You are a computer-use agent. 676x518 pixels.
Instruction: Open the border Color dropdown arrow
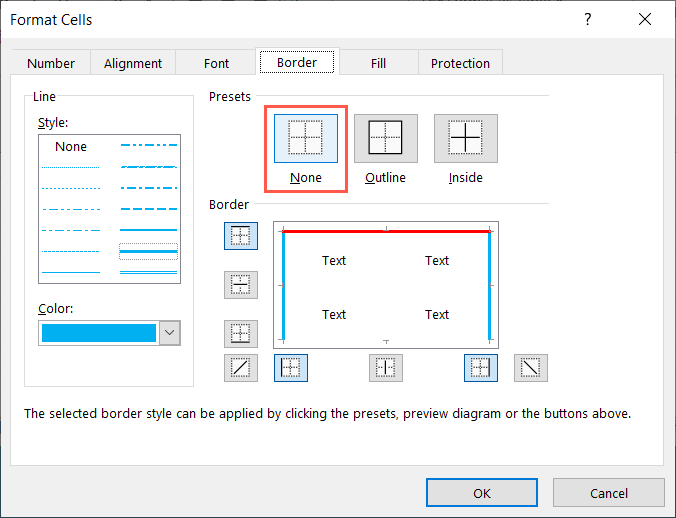coord(170,333)
